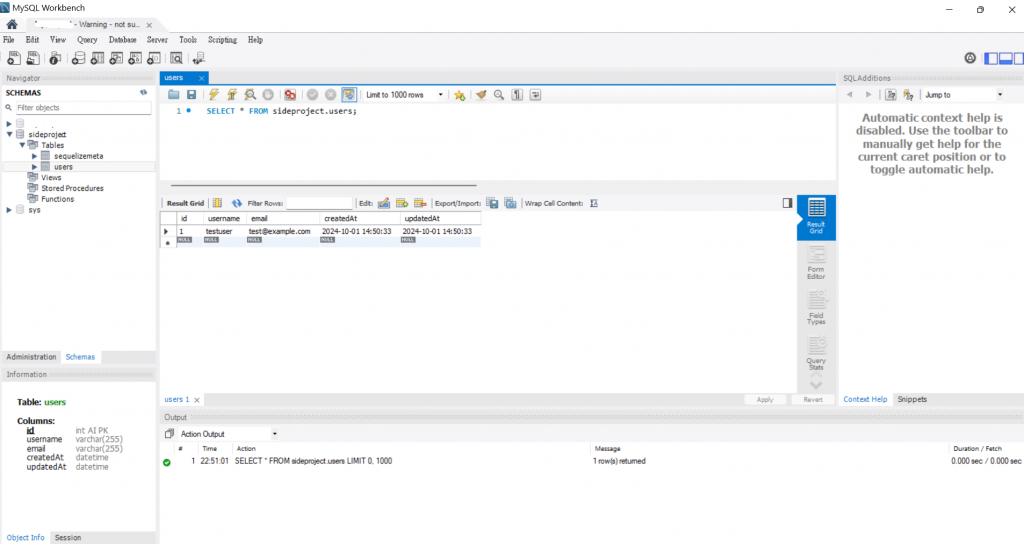
Task: Create a new SQL tab for queries
Action: [13, 59]
